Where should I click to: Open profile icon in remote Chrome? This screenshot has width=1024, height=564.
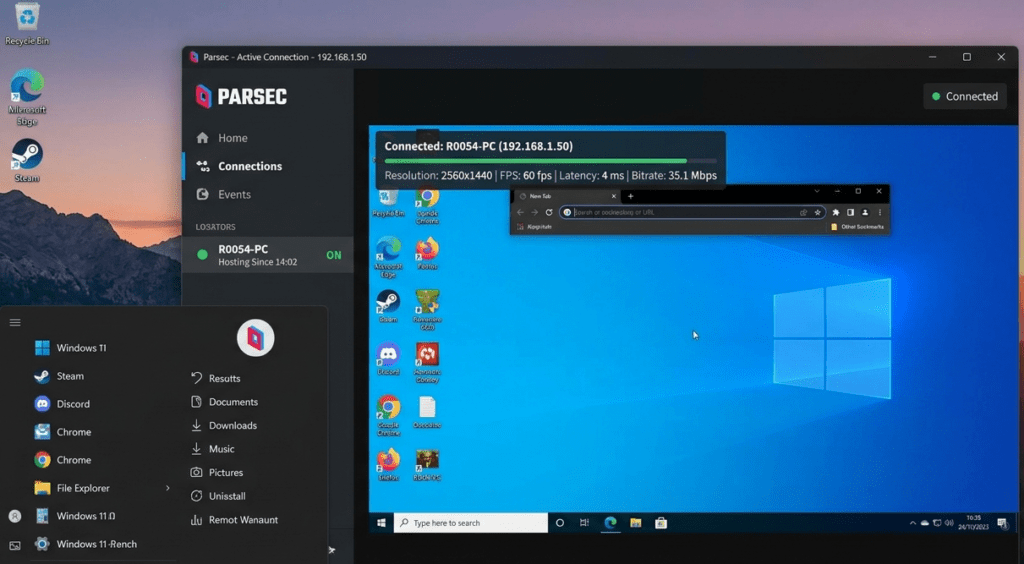click(865, 212)
